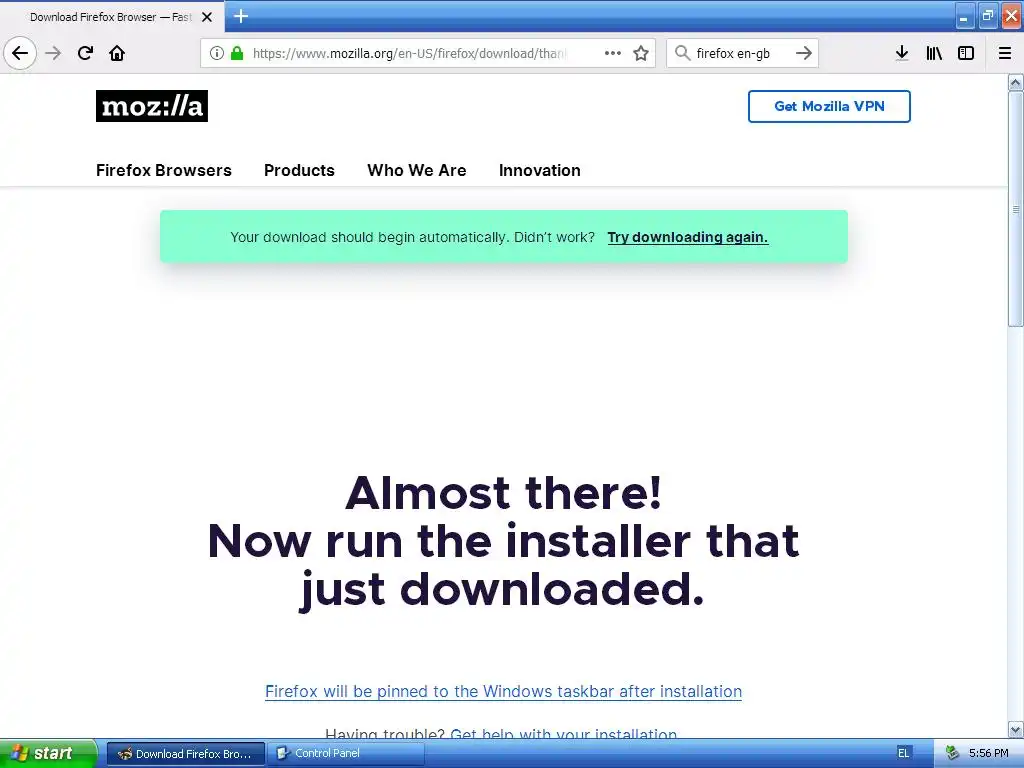The width and height of the screenshot is (1024, 768).
Task: Go back to the previous page
Action: point(20,53)
